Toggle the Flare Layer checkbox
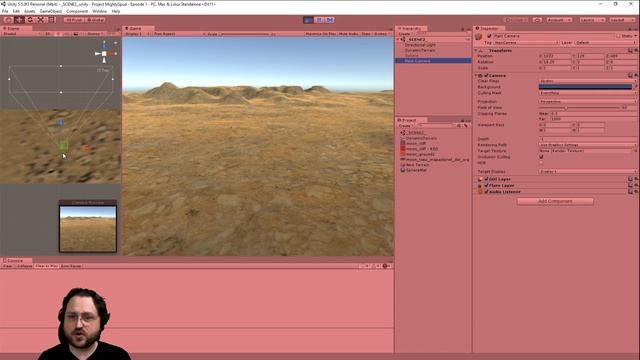Viewport: 640px width, 360px height. (486, 185)
